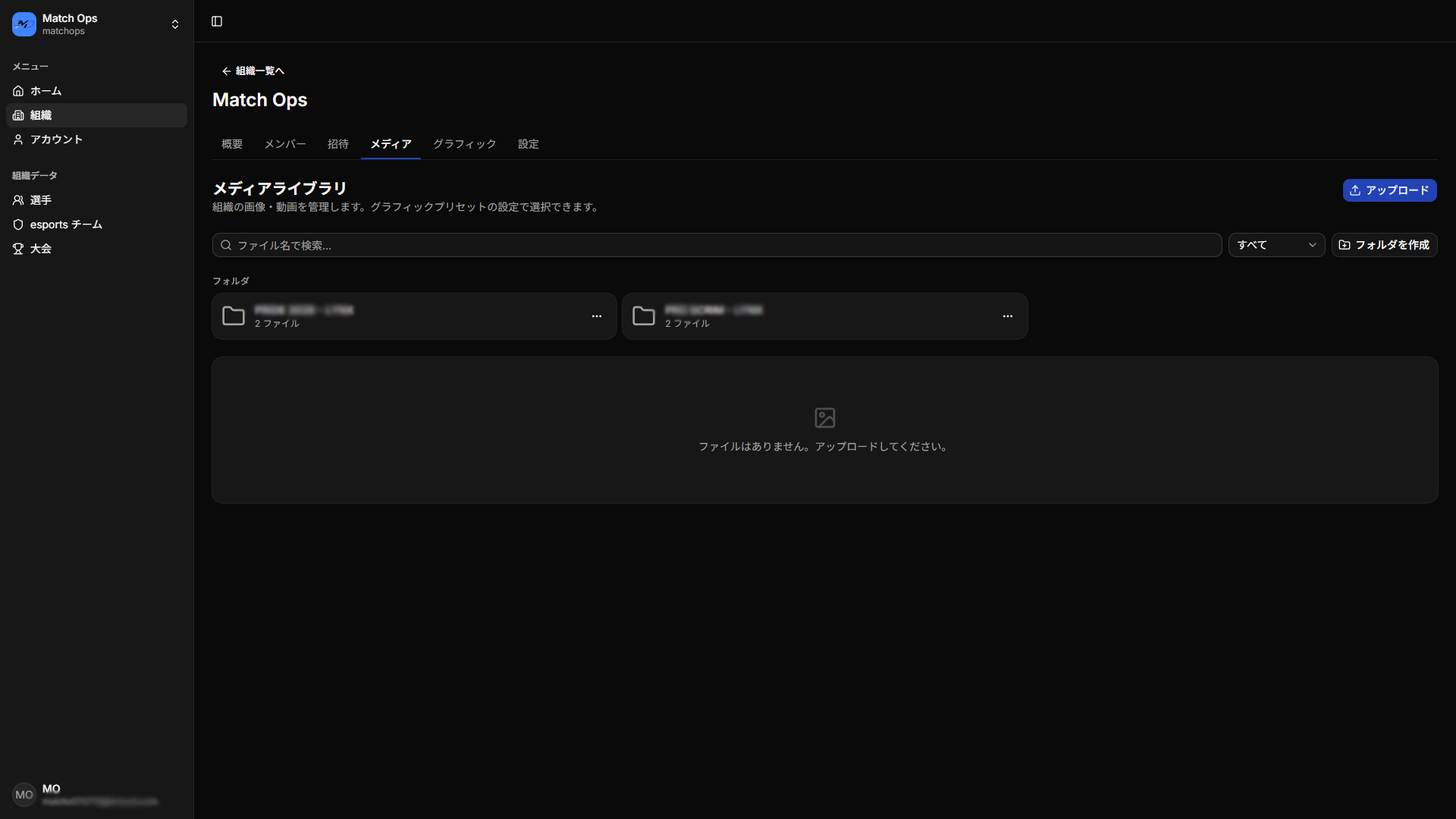Click the trophy icon beside 大会
The width and height of the screenshot is (1456, 819).
coord(18,249)
